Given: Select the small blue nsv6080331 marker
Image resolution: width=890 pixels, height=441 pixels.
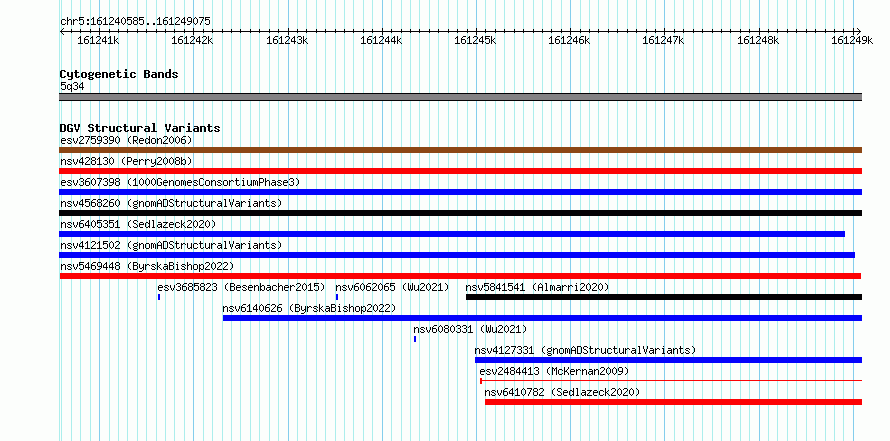Looking at the screenshot, I should pyautogui.click(x=415, y=339).
